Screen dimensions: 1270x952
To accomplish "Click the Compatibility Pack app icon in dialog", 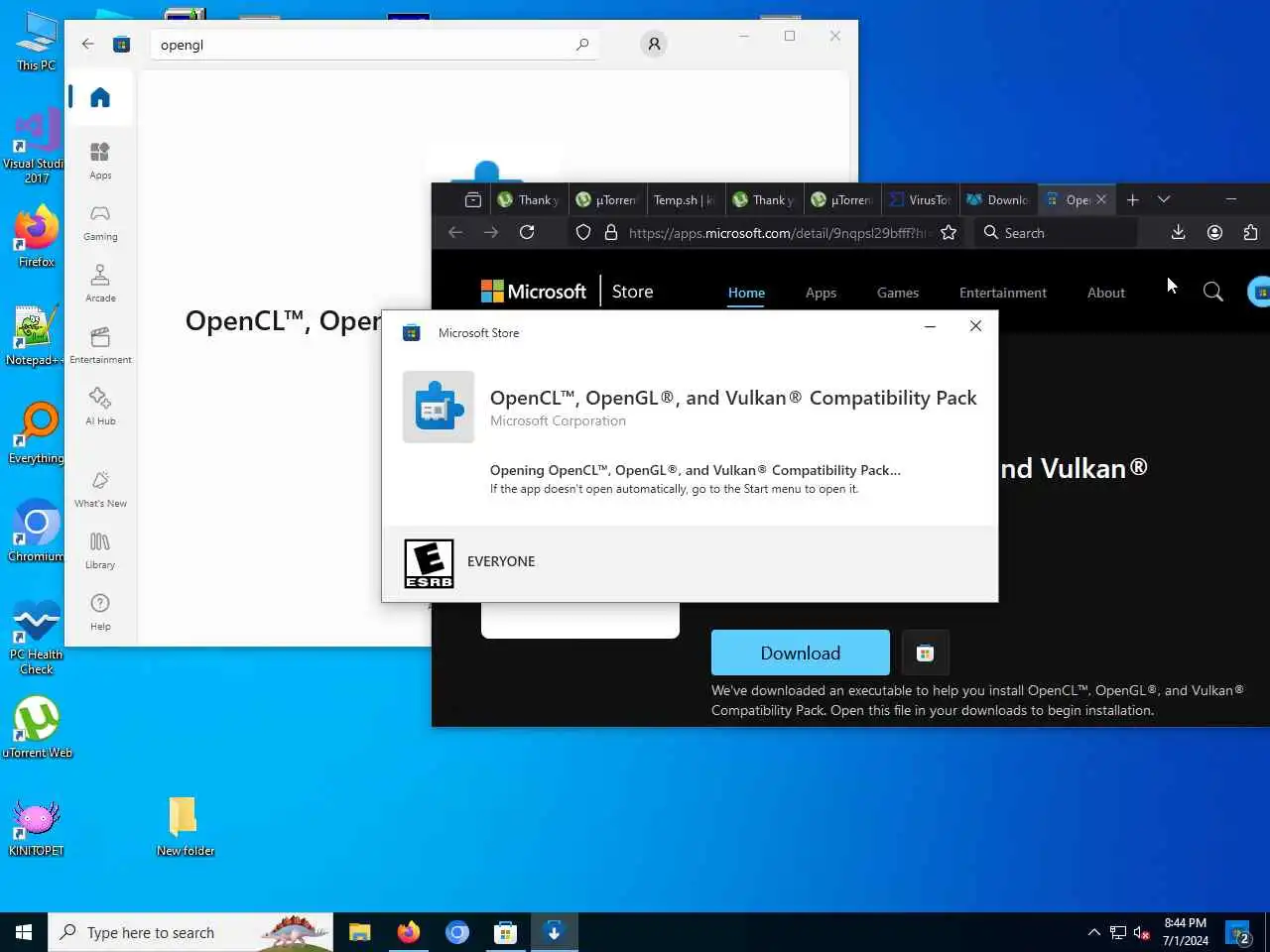I will click(439, 407).
